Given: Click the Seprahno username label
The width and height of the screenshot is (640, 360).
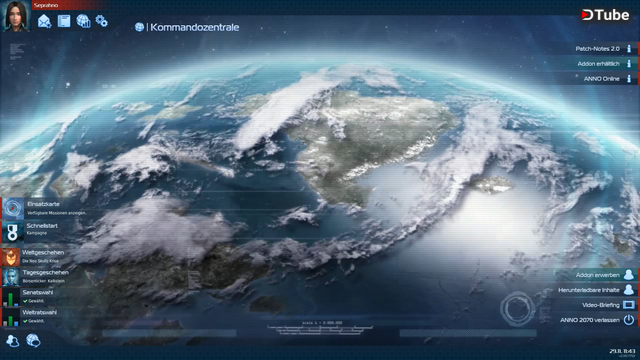Looking at the screenshot, I should [46, 5].
